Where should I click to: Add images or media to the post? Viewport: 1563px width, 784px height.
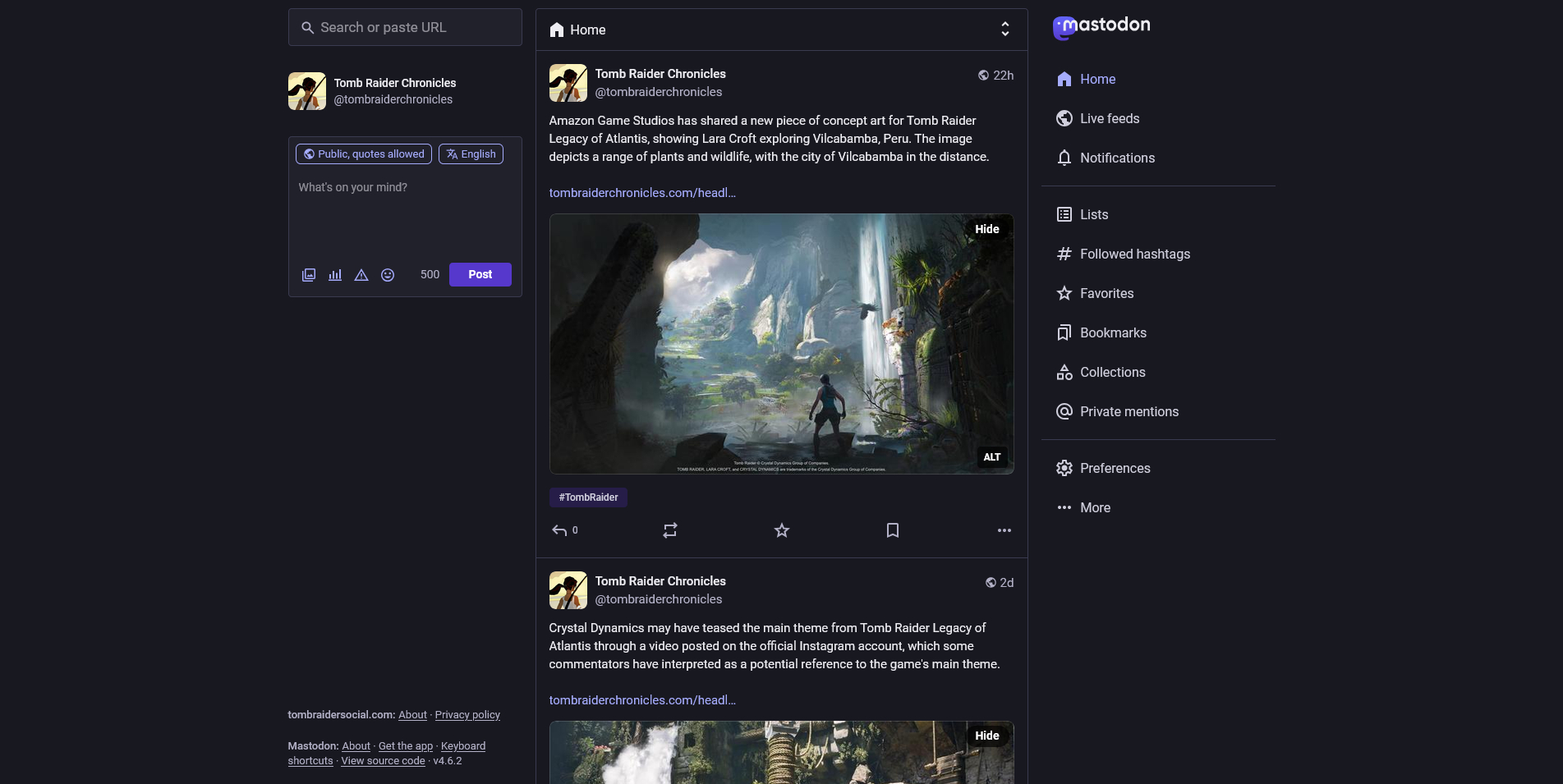point(309,275)
